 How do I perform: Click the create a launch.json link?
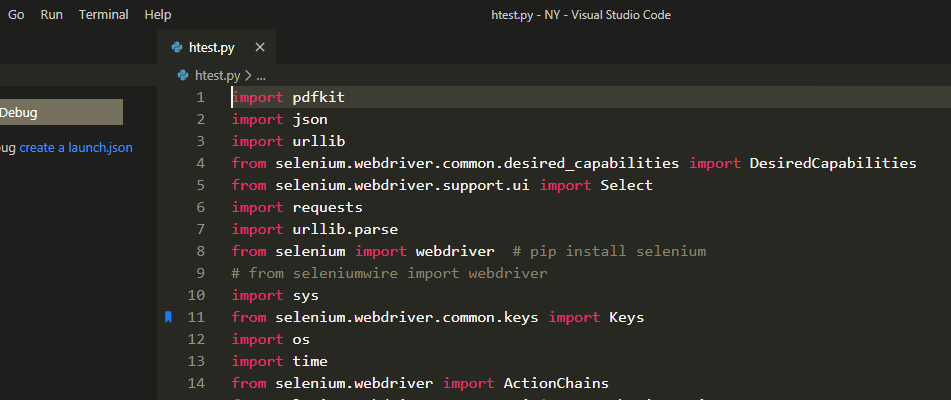[76, 148]
